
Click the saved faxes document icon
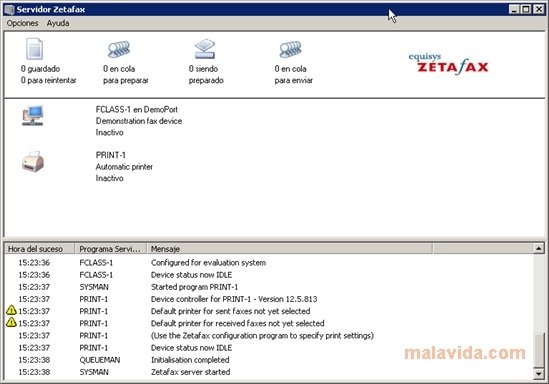pos(34,49)
